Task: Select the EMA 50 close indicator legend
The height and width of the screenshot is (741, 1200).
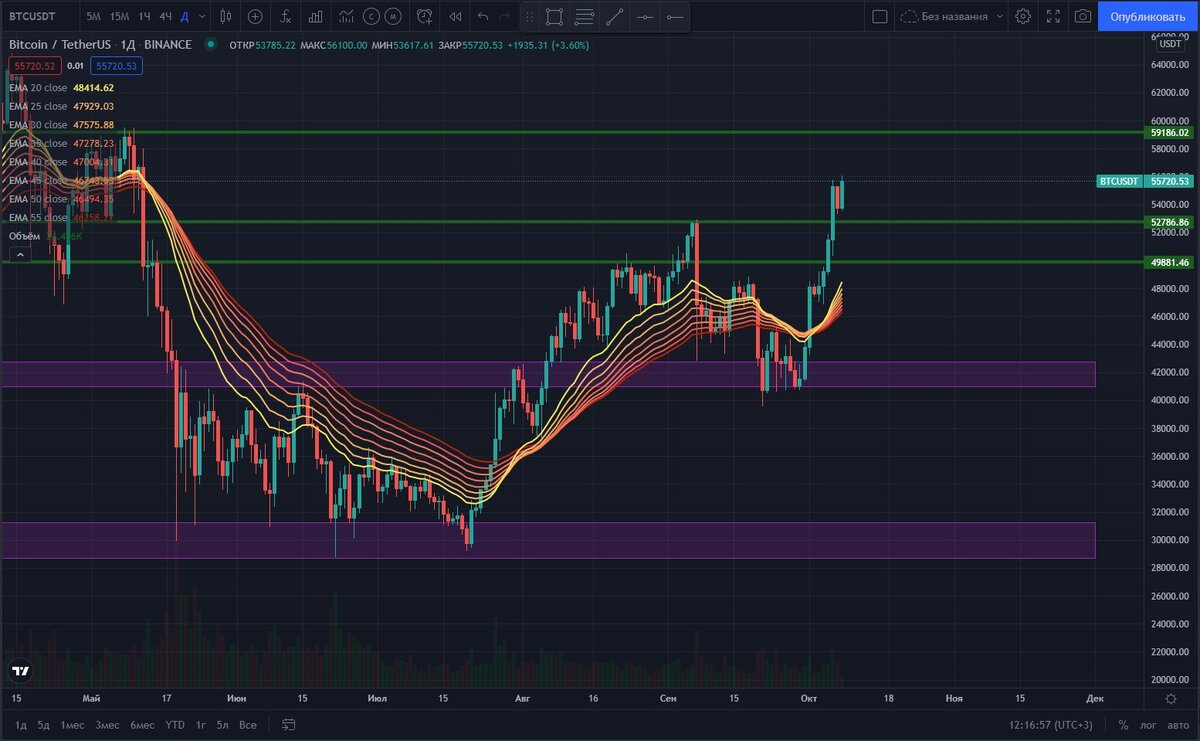Action: (61, 199)
